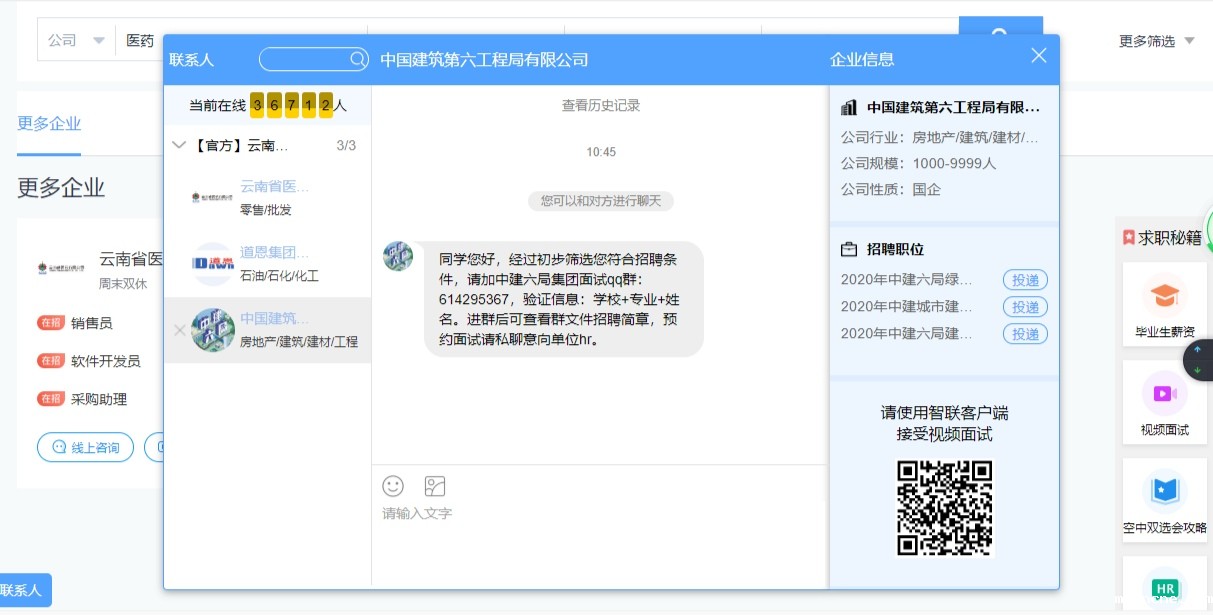Viewport: 1213px width, 615px height.
Task: Click the image attachment icon
Action: coord(434,486)
